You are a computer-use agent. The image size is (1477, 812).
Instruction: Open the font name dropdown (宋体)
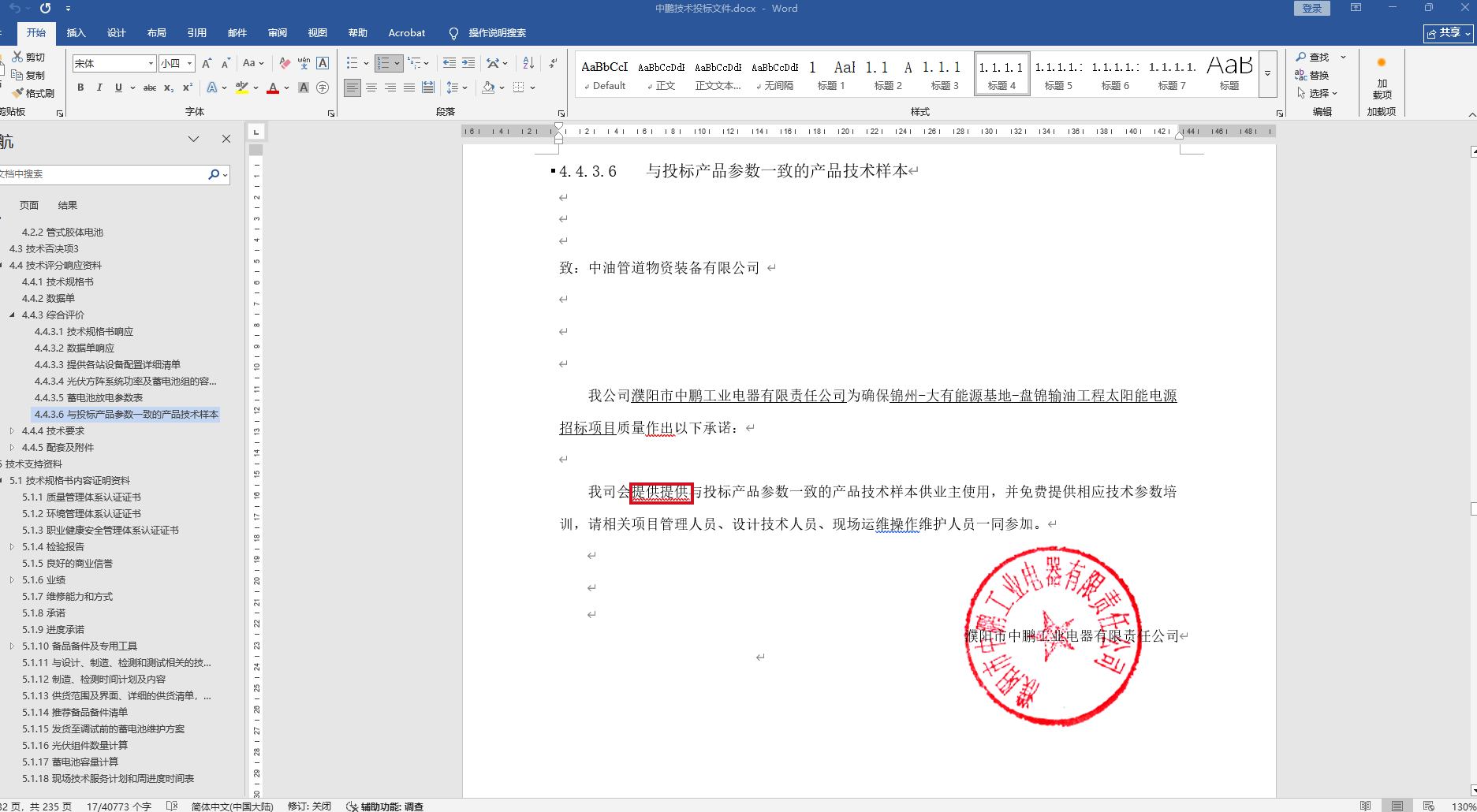tap(151, 63)
